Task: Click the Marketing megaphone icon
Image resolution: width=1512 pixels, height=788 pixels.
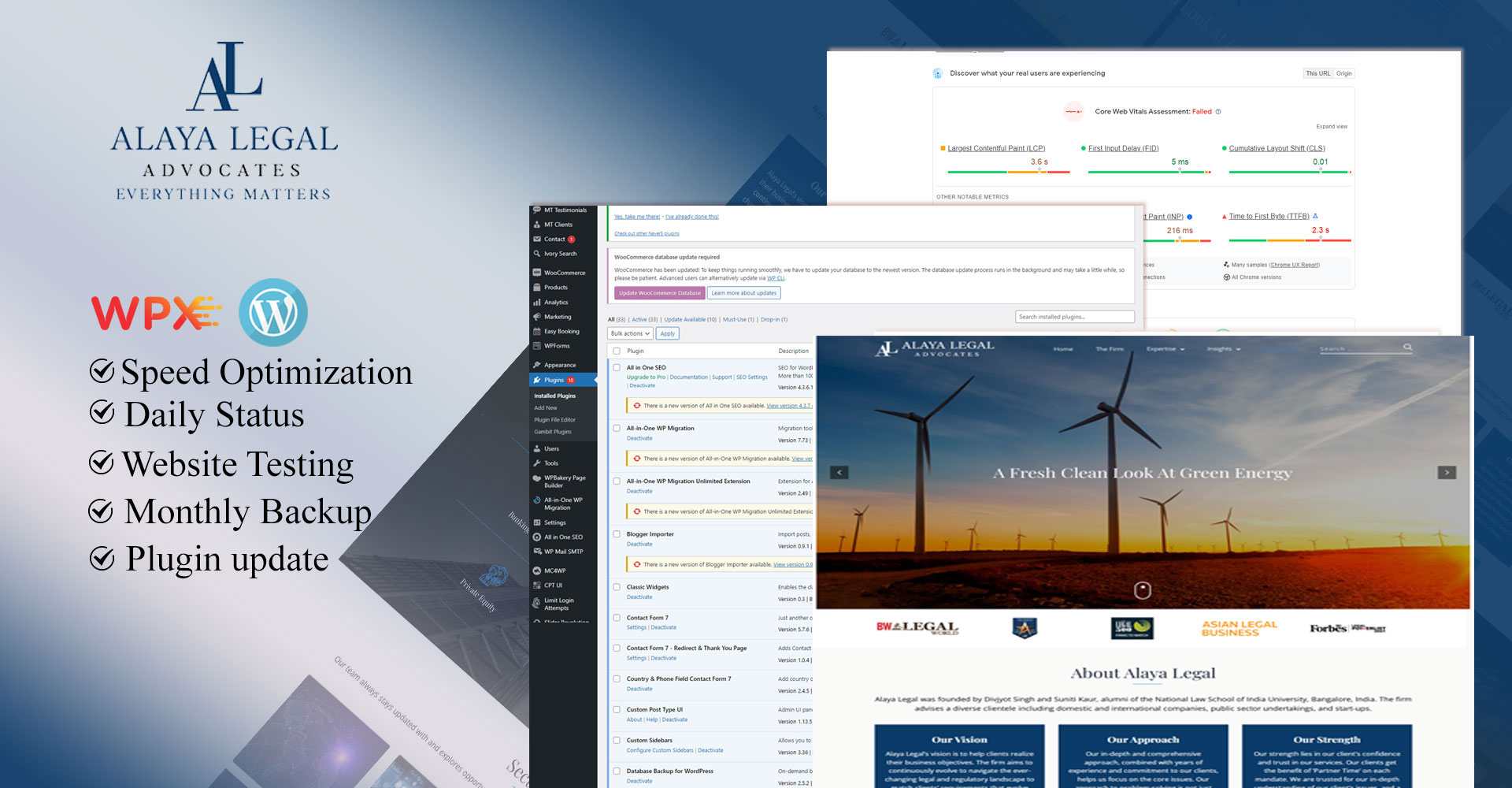Action: click(x=537, y=317)
